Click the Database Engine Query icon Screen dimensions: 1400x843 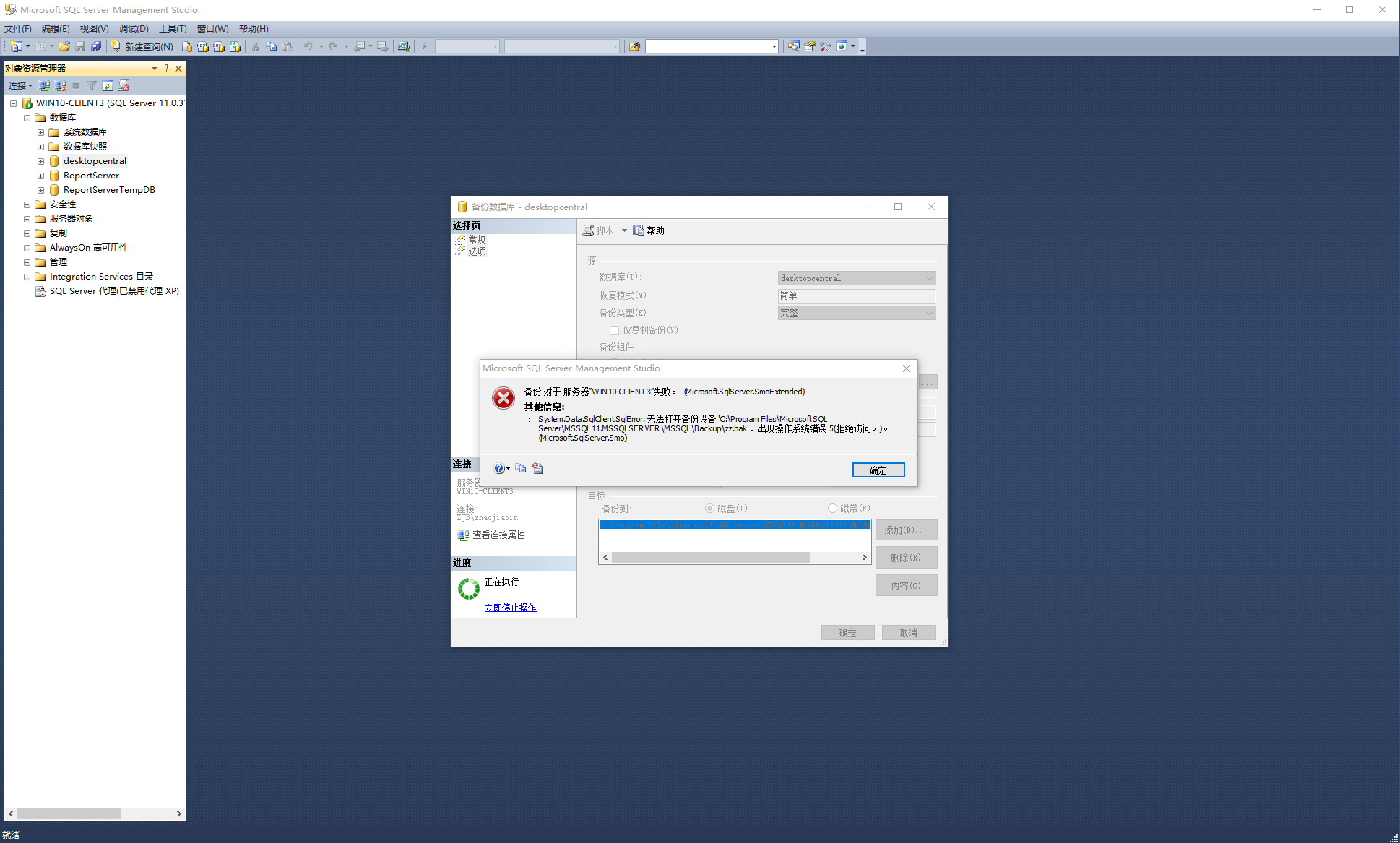click(x=187, y=46)
